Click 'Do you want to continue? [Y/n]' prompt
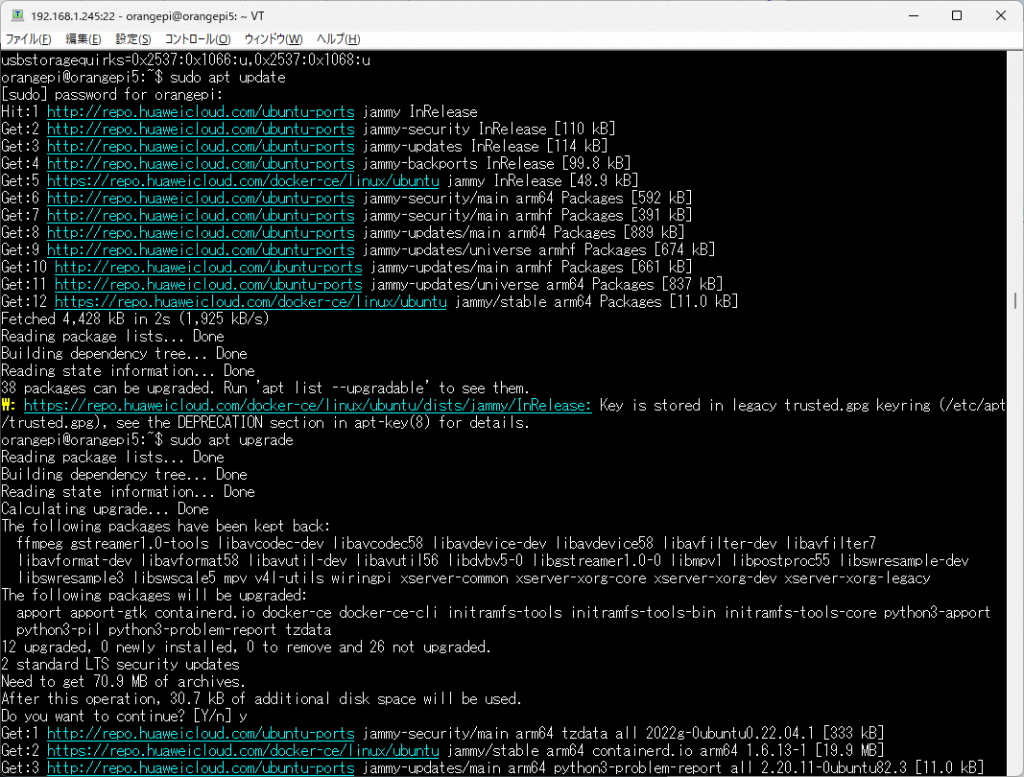The image size is (1024, 777). [116, 716]
